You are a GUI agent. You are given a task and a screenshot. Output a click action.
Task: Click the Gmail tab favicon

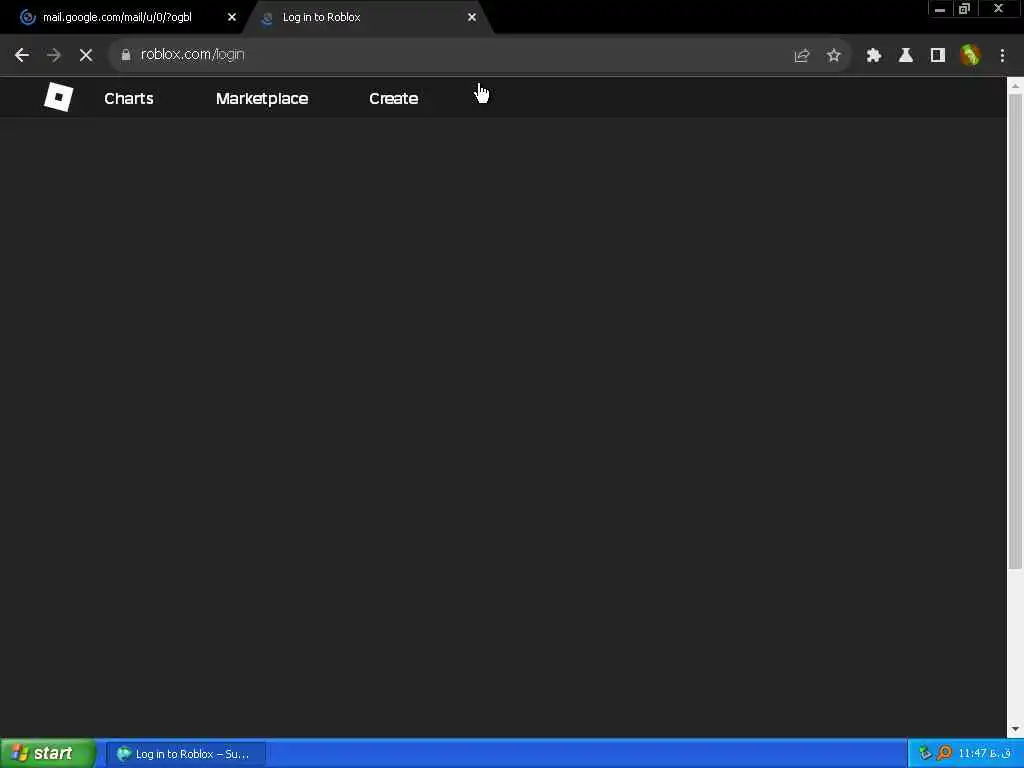(x=27, y=18)
